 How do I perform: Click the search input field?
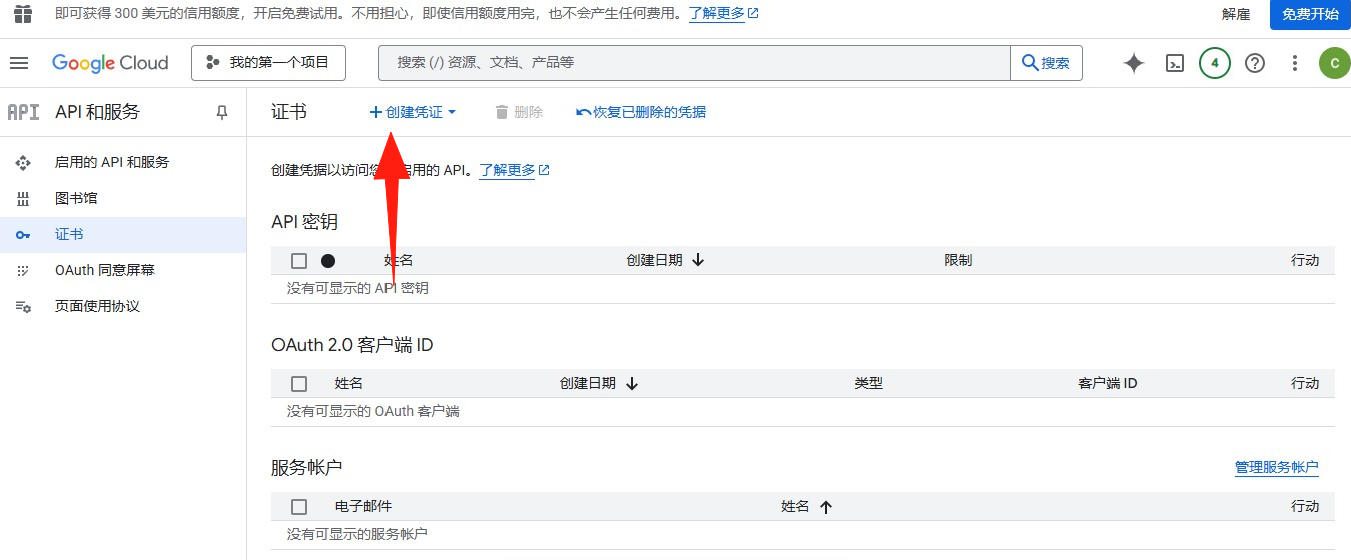tap(694, 63)
